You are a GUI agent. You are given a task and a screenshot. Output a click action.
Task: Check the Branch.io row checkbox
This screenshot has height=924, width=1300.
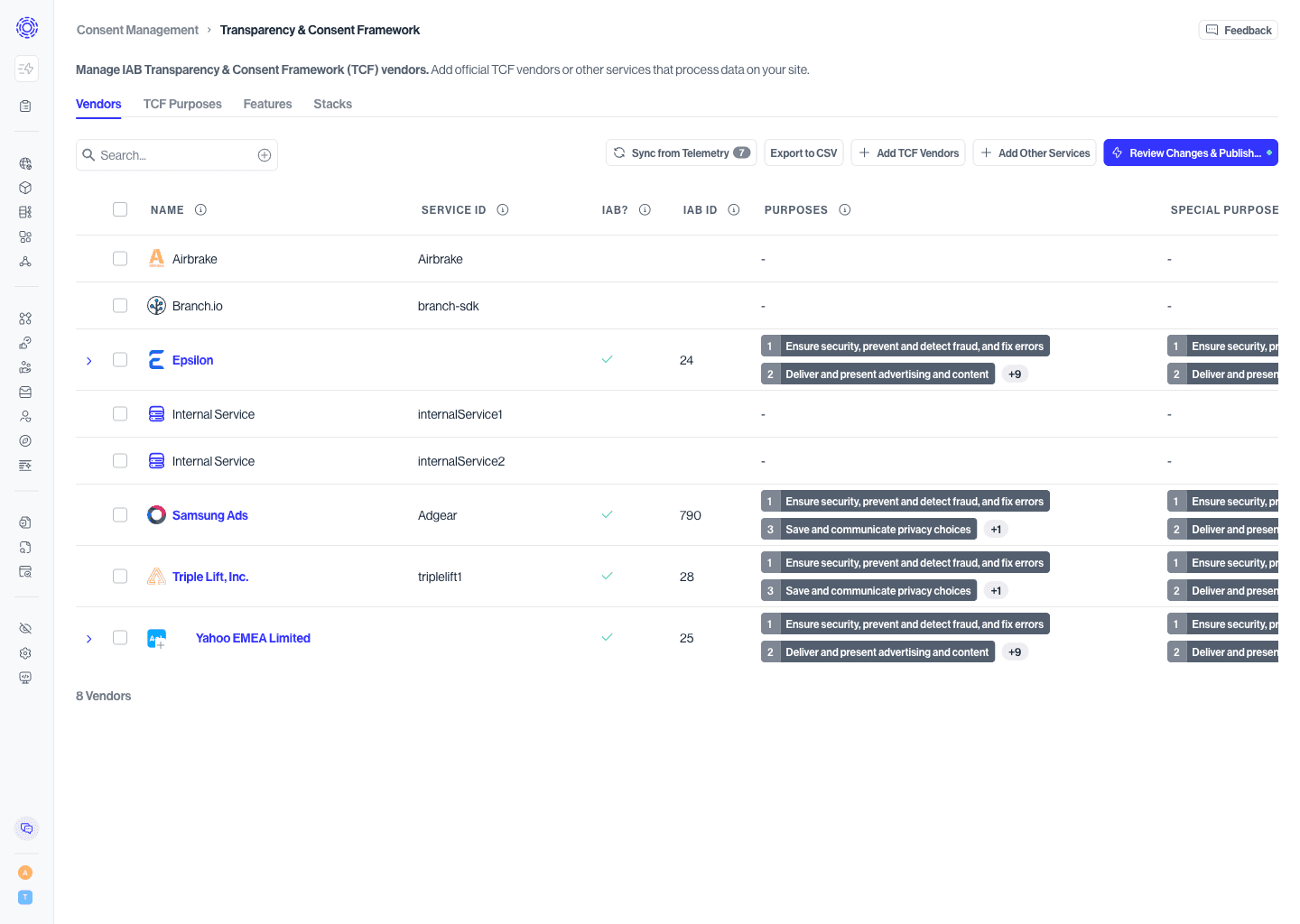pos(120,305)
